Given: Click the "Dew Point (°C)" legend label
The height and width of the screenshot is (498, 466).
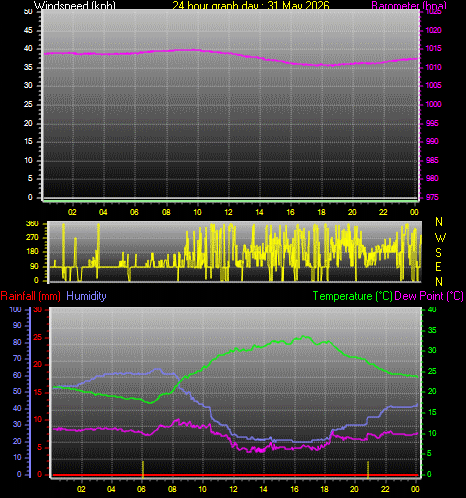Looking at the screenshot, I should click(429, 296).
